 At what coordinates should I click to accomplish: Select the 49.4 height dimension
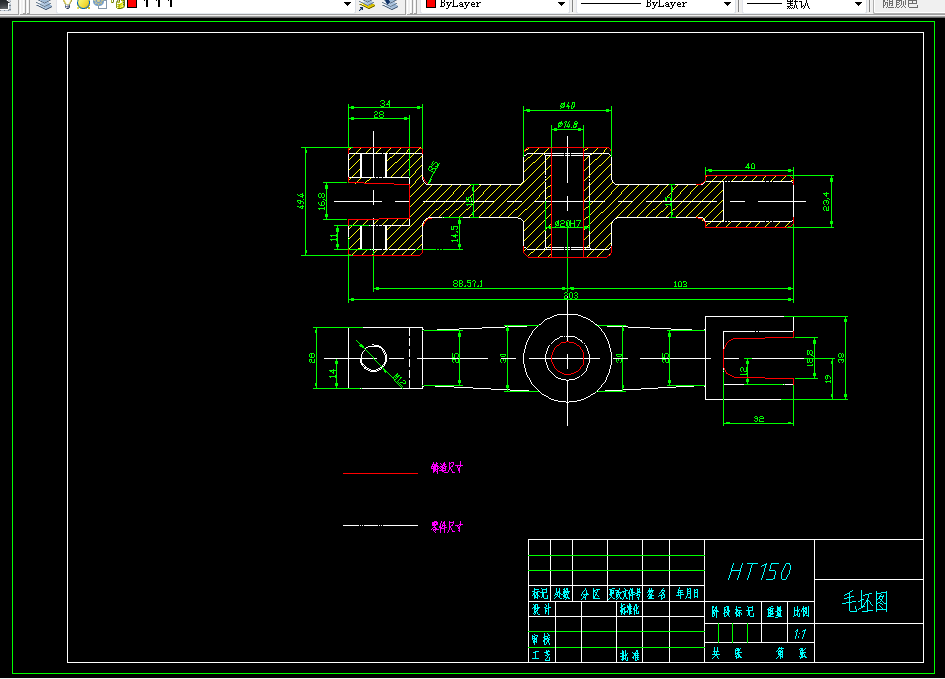coord(300,201)
